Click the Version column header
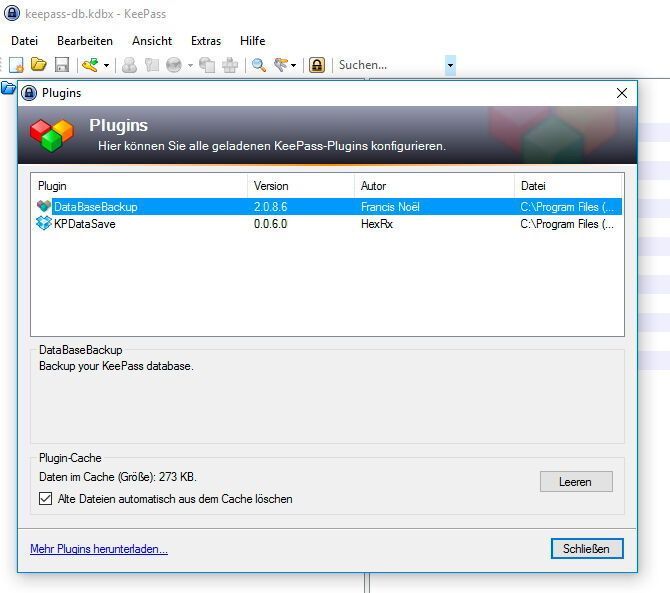 point(301,186)
